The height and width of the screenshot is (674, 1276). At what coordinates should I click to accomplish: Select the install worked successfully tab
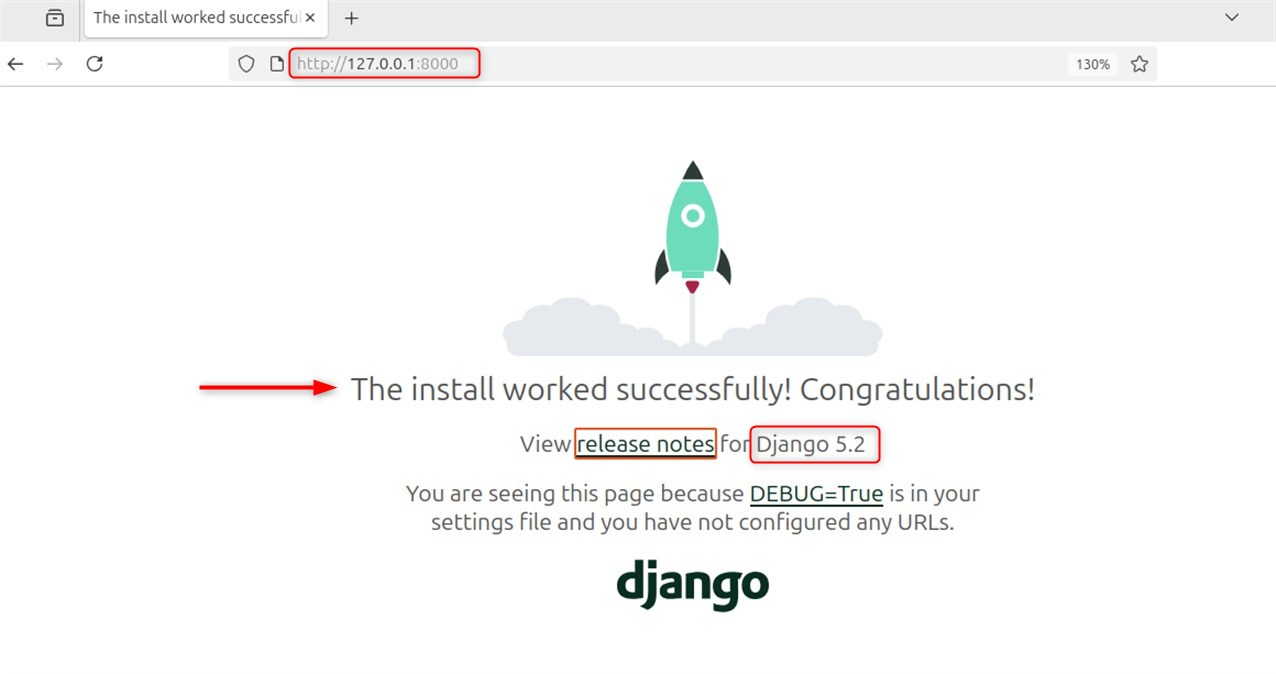point(190,17)
